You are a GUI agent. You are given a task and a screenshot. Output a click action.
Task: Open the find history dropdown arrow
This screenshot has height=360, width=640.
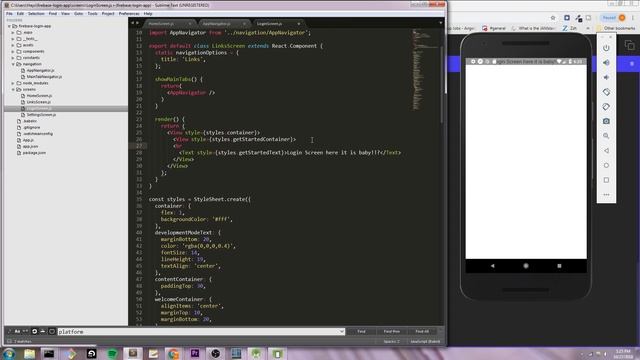coord(342,332)
